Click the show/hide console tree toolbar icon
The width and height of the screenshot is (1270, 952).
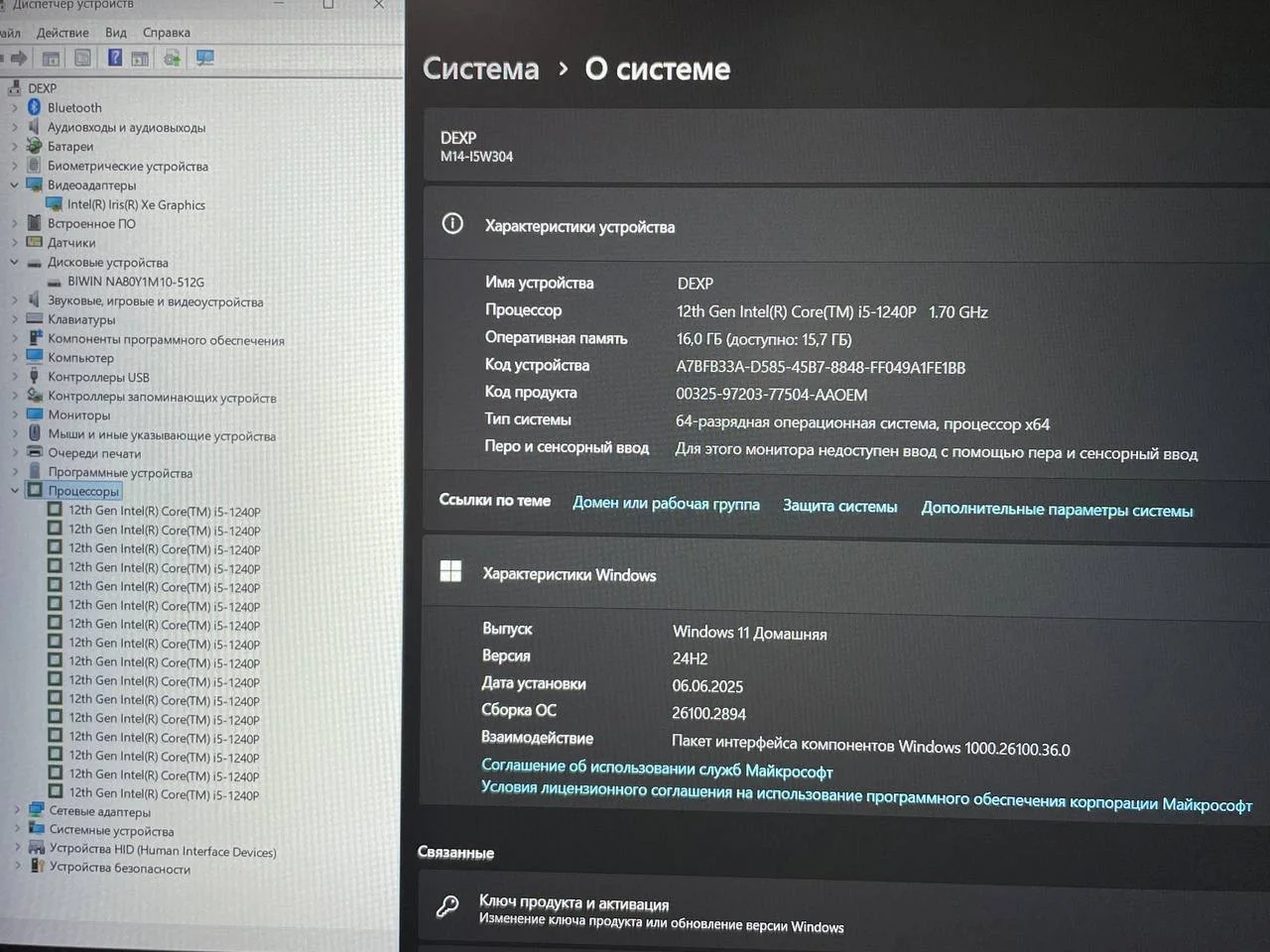click(51, 59)
